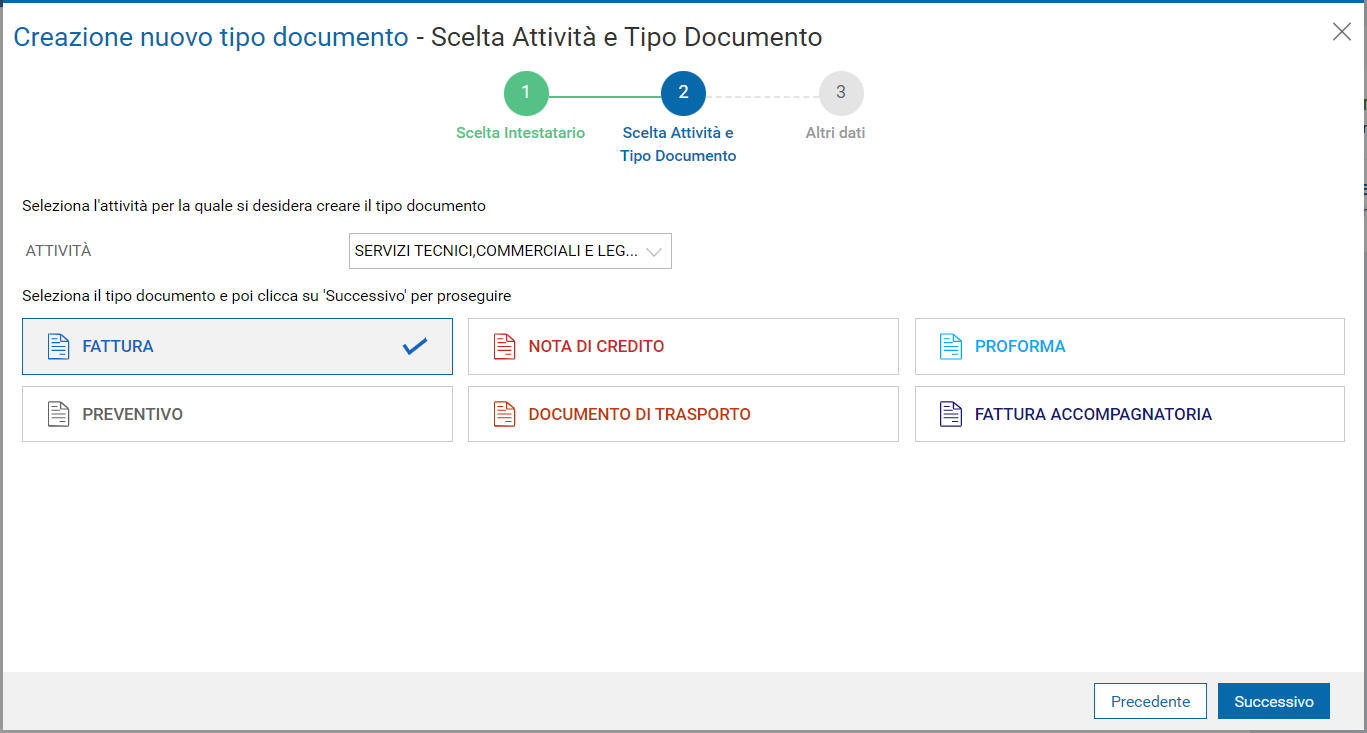Choose FATTURA ACCOMPAGNATORIA option
1367x733 pixels.
1129,414
